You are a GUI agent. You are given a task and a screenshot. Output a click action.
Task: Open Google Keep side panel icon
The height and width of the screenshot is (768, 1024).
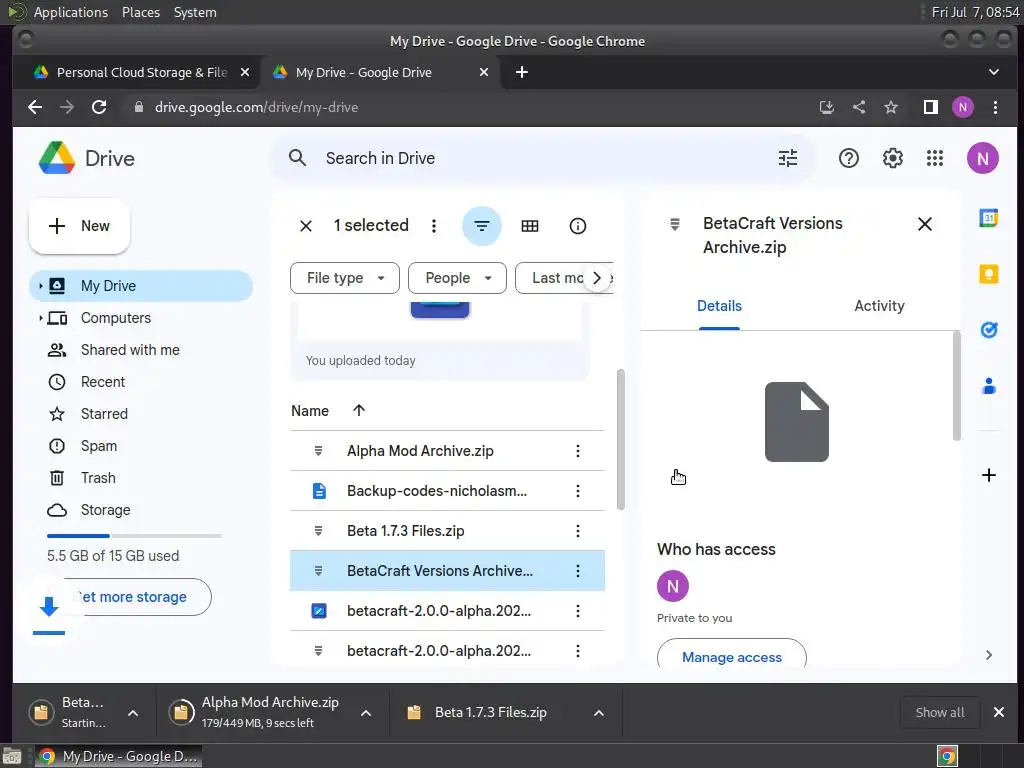point(988,274)
